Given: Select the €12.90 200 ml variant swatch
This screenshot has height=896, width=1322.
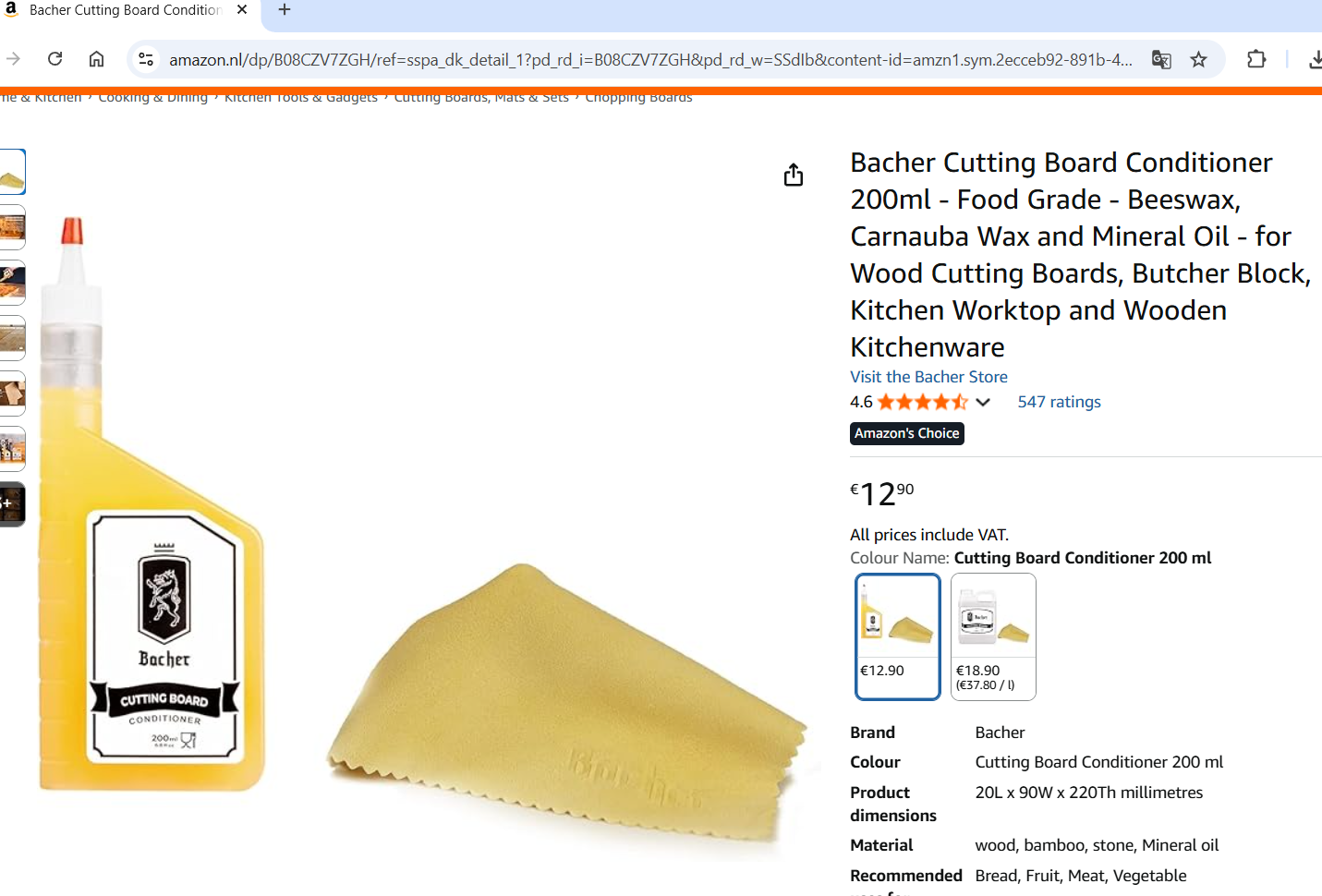Looking at the screenshot, I should pos(898,636).
